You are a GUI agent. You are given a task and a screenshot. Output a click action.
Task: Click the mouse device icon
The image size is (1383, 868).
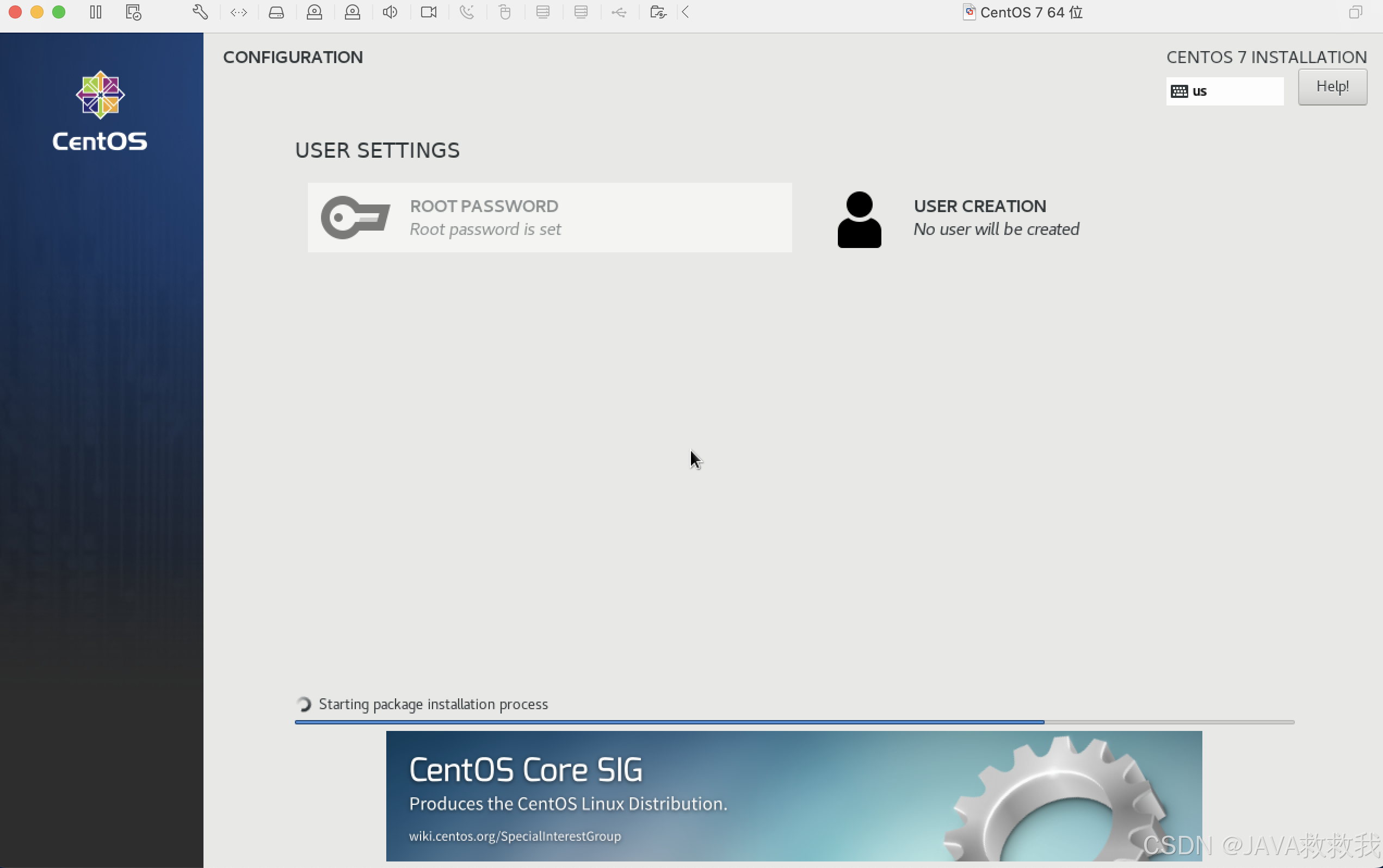pyautogui.click(x=505, y=12)
